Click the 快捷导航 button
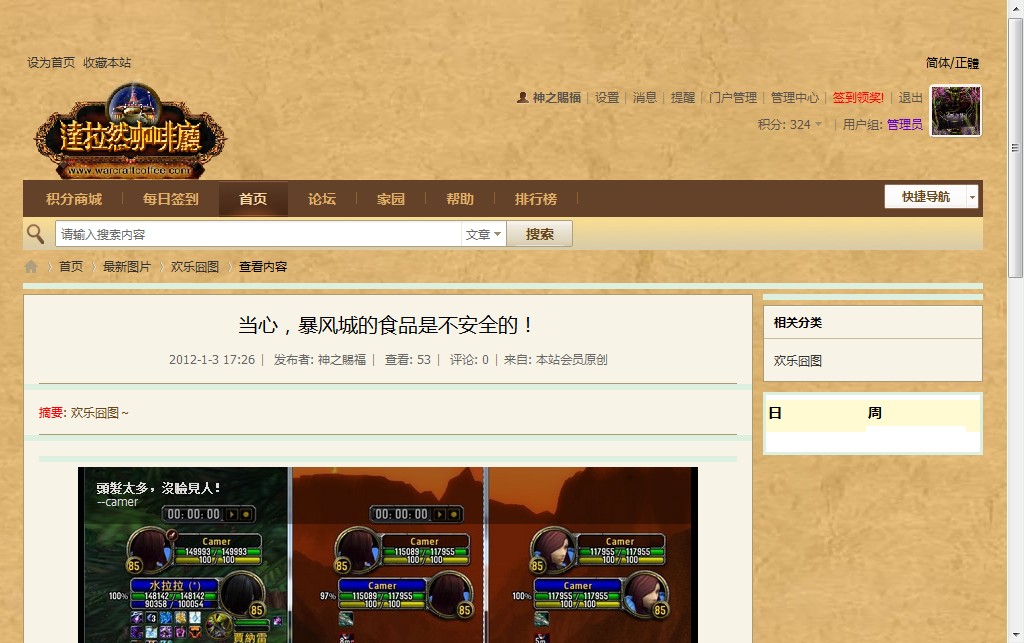This screenshot has height=643, width=1024. point(925,196)
